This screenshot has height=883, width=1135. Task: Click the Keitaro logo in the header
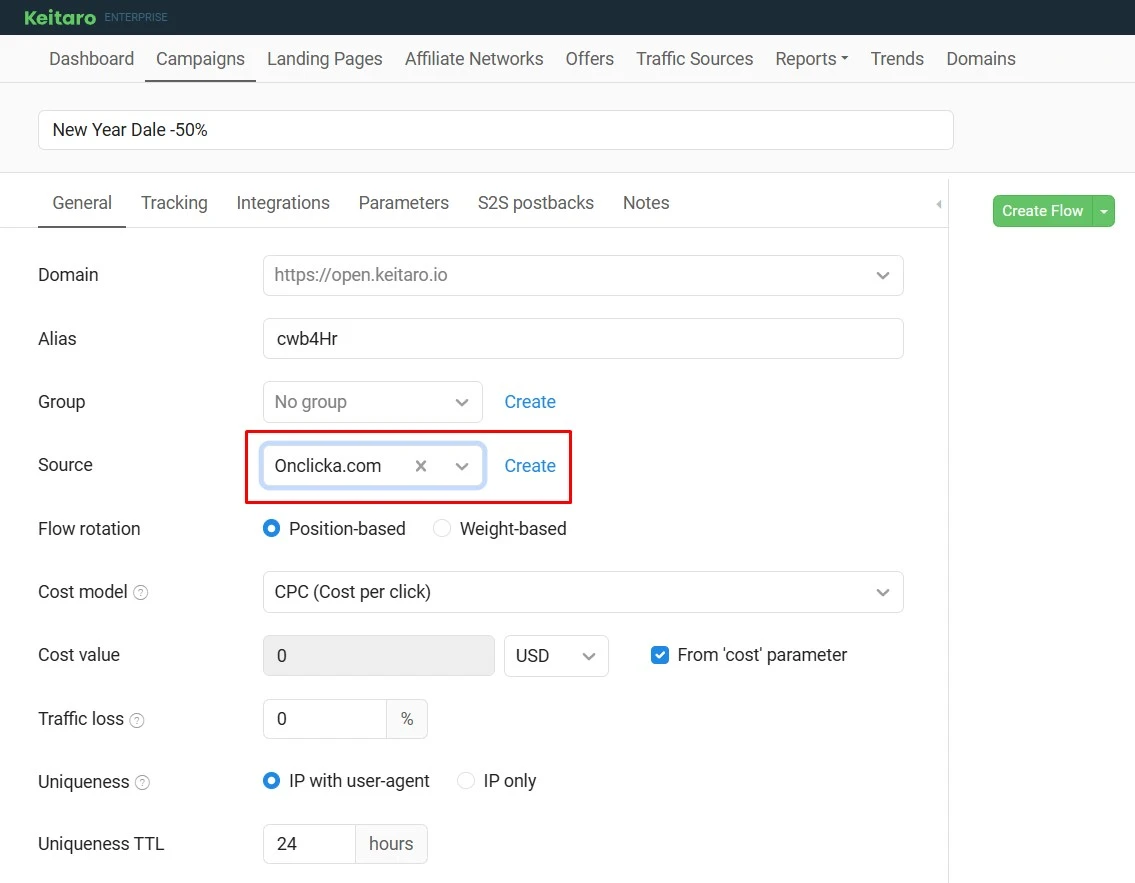(x=59, y=17)
